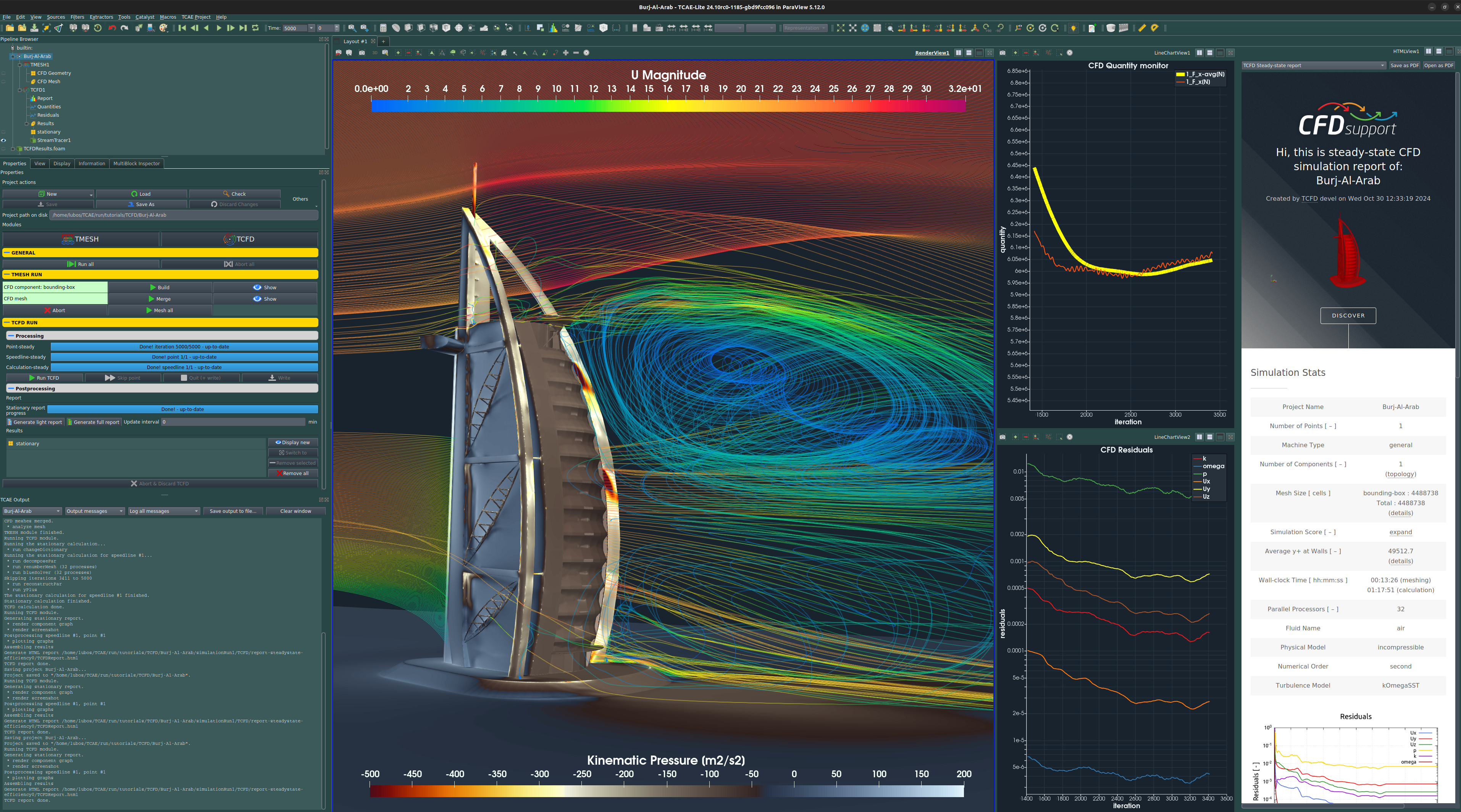Screen dimensions: 1461x812
Task: Click Save as PDF button
Action: [1404, 65]
